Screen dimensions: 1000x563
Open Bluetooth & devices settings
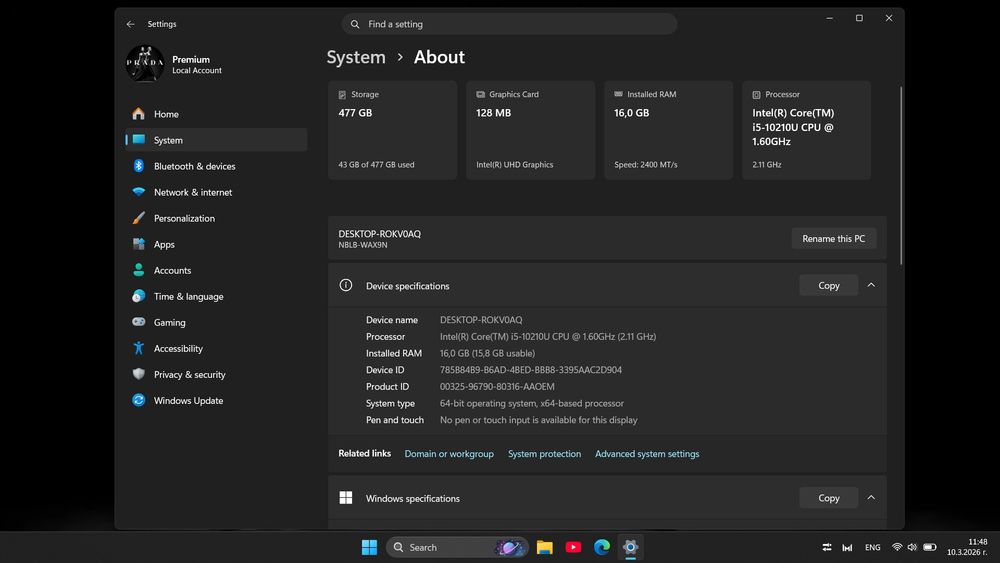coord(216,166)
